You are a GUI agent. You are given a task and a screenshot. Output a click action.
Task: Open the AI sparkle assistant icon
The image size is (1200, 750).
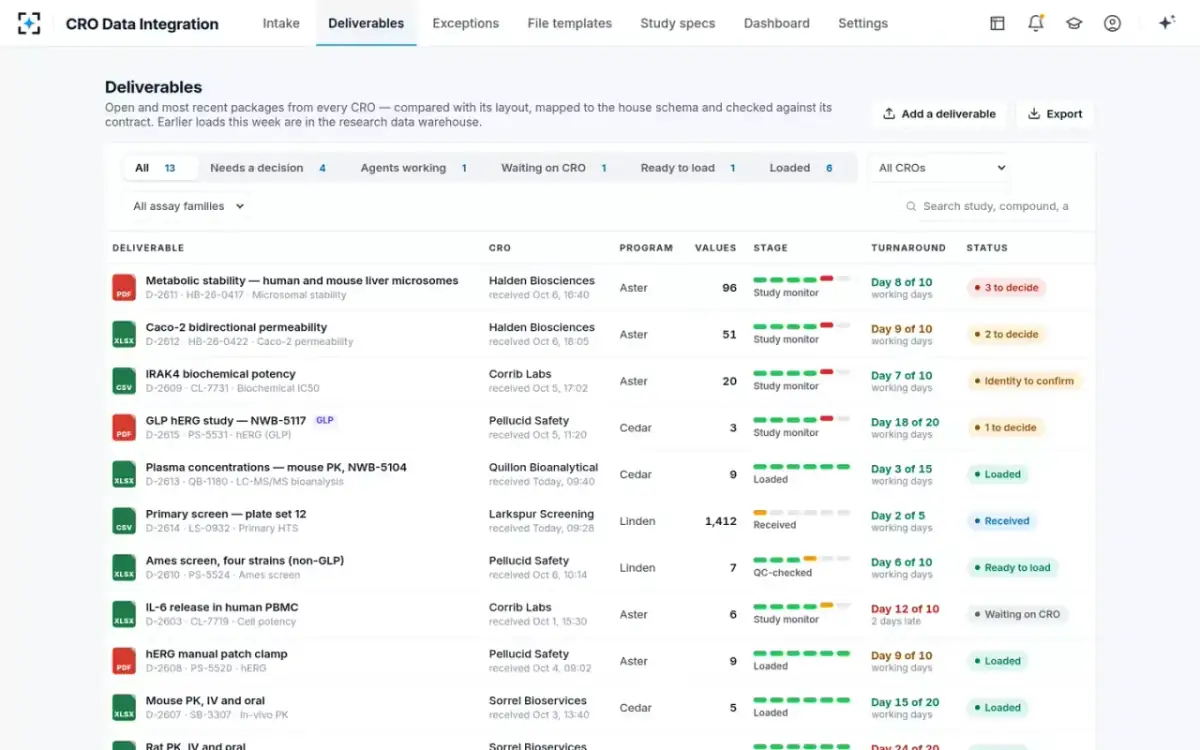point(1166,23)
